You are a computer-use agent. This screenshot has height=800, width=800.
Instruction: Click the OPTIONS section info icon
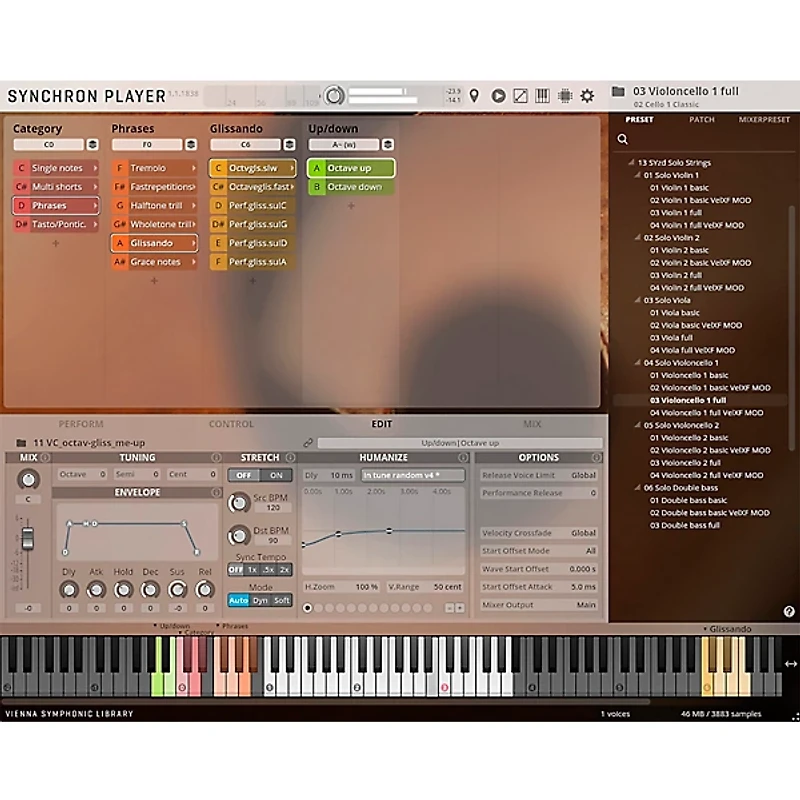pyautogui.click(x=596, y=457)
